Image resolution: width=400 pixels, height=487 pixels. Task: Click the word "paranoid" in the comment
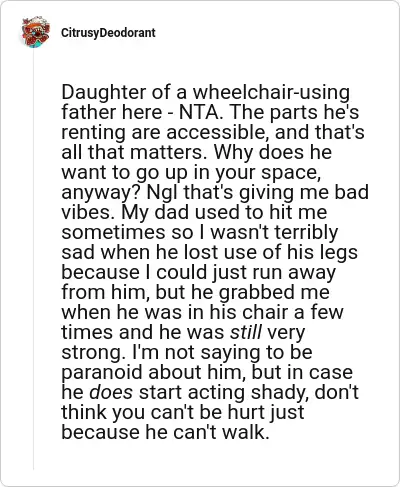pyautogui.click(x=102, y=372)
